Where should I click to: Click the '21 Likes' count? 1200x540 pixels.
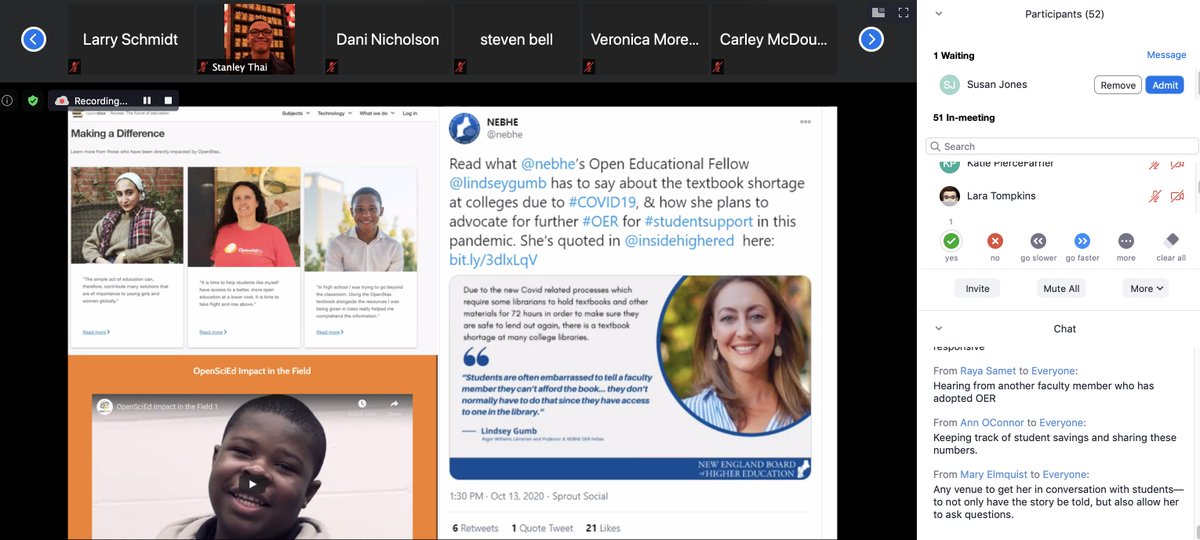603,527
